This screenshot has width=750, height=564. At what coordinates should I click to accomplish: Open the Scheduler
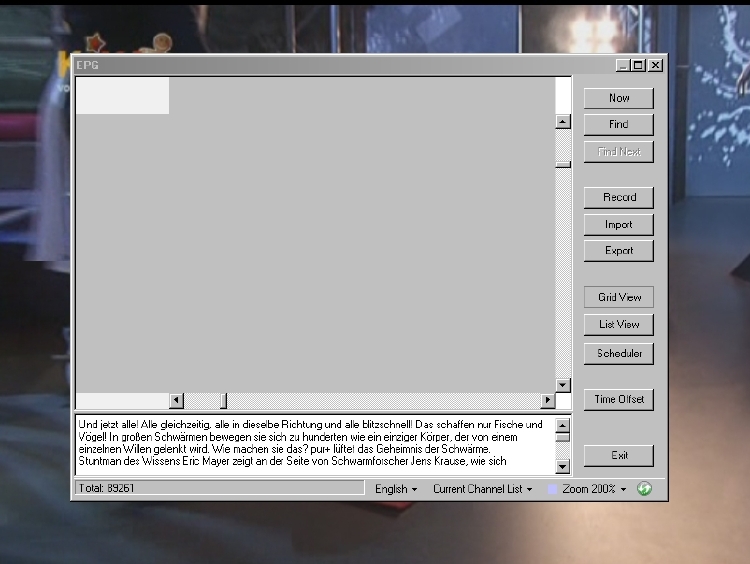(619, 353)
